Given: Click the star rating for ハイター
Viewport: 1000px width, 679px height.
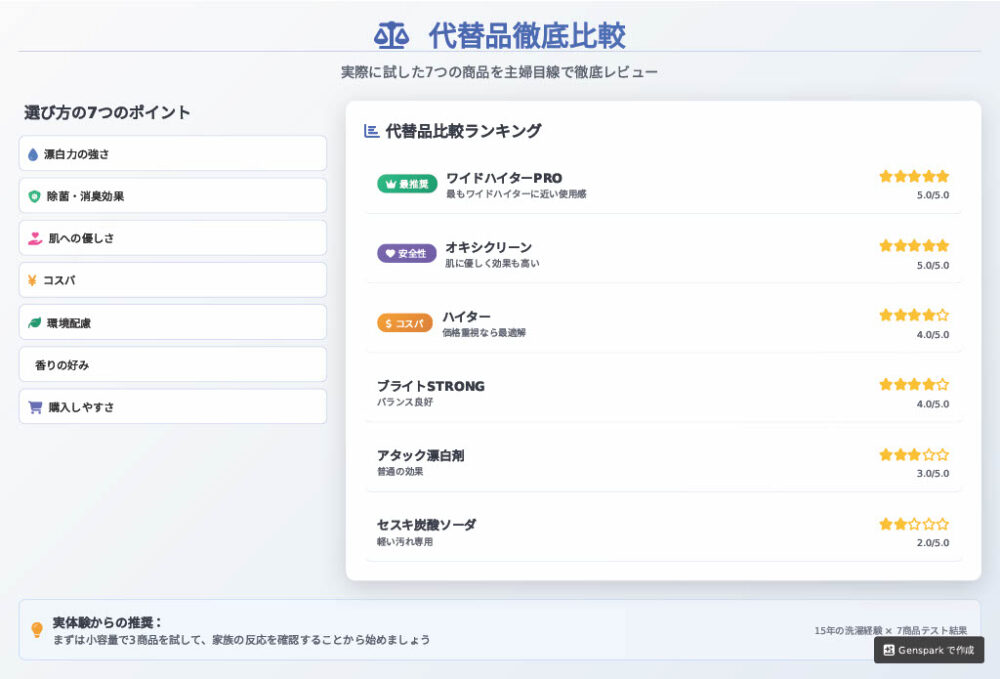Looking at the screenshot, I should [914, 315].
